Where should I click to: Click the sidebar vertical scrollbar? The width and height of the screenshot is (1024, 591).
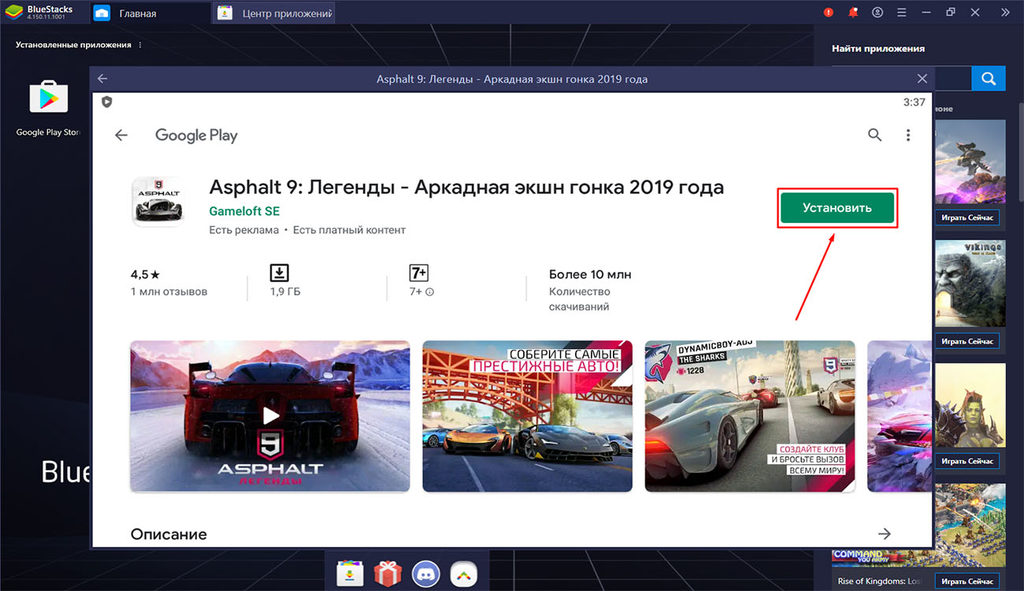[1020, 152]
